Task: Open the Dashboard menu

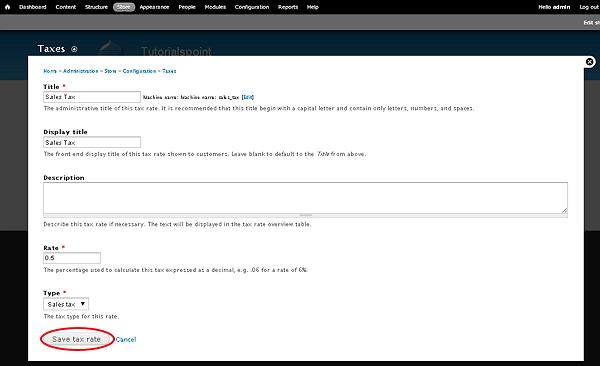Action: point(33,7)
